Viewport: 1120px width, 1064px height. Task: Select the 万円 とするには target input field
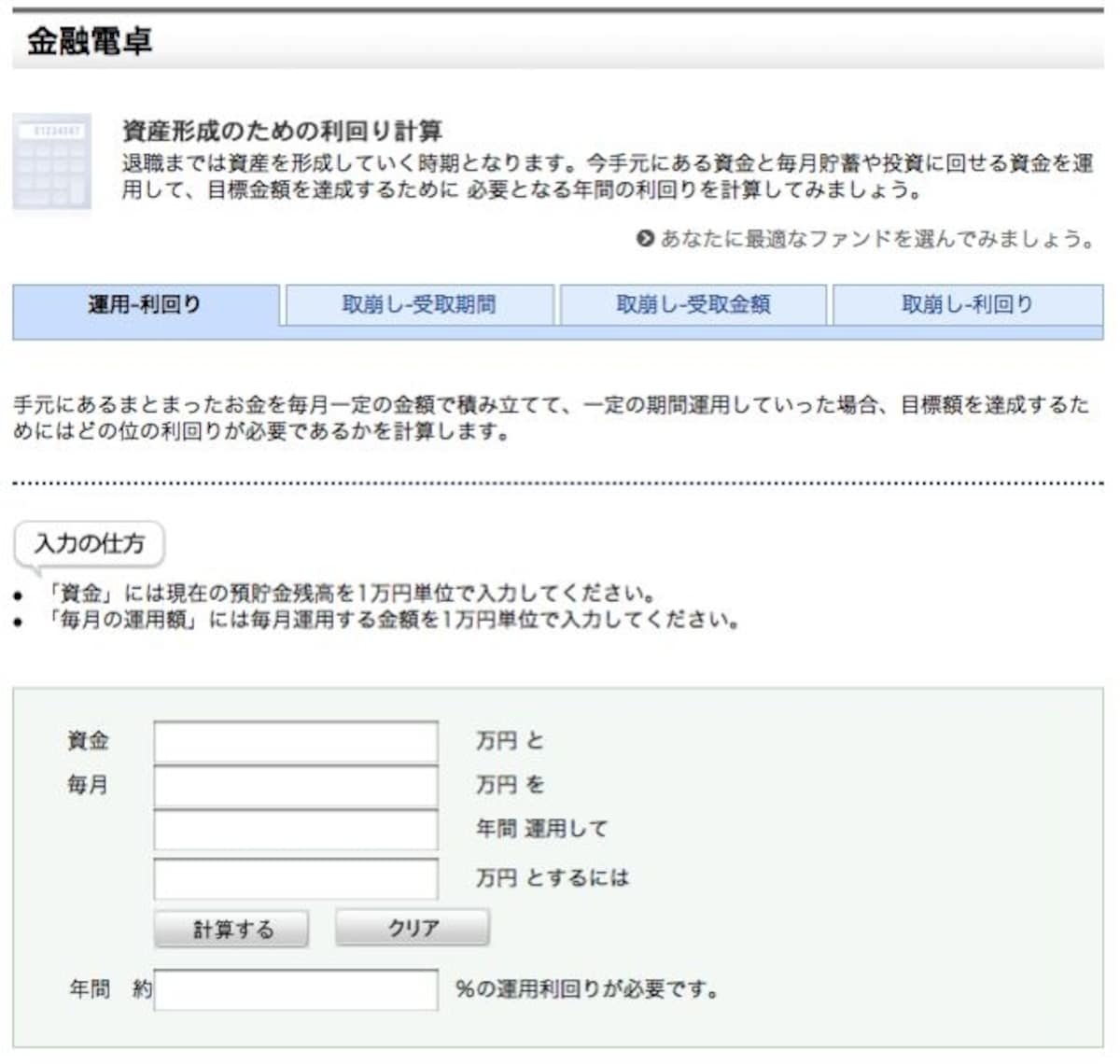click(296, 878)
